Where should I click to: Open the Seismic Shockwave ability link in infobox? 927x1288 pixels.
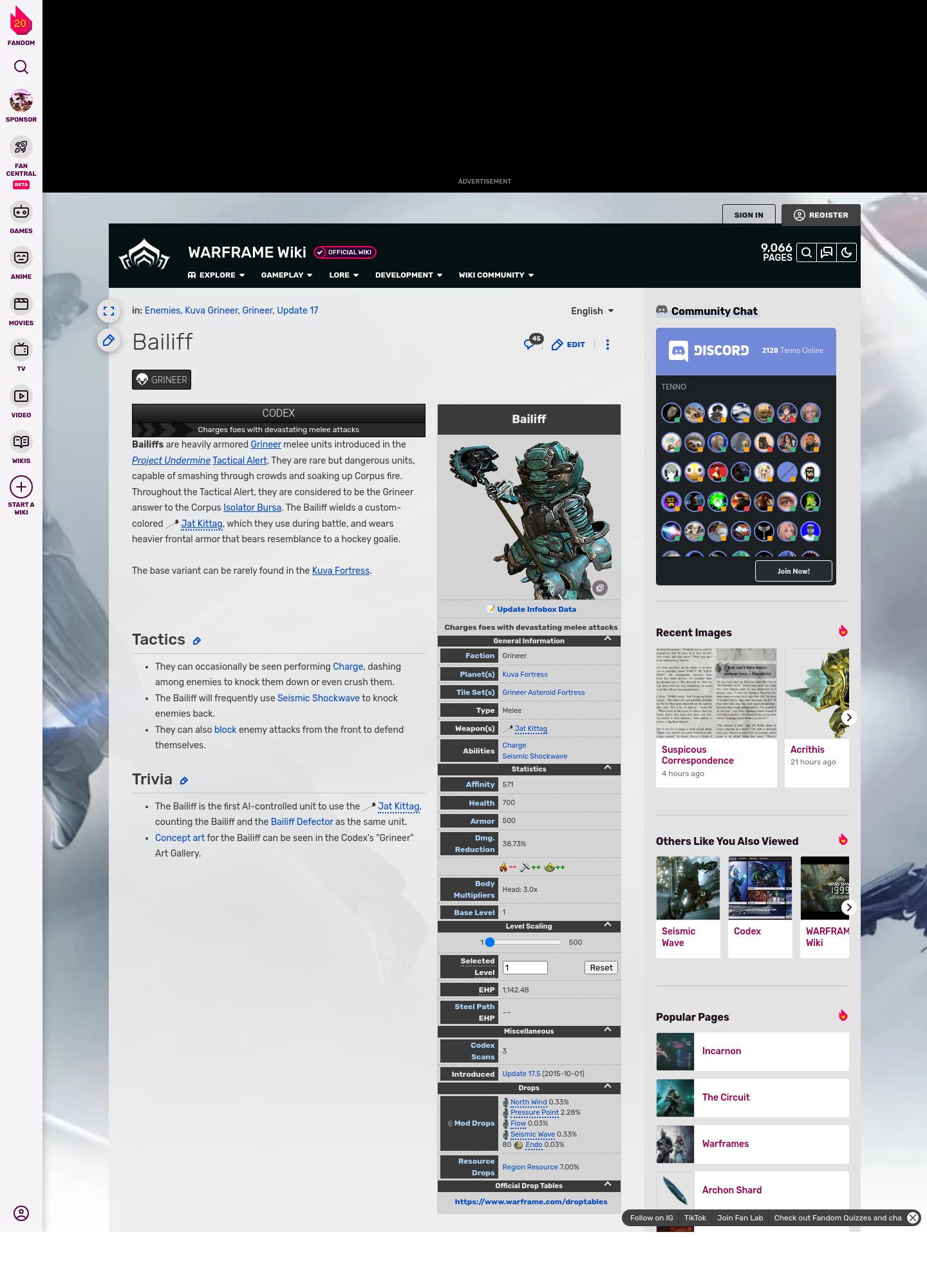pyautogui.click(x=534, y=756)
